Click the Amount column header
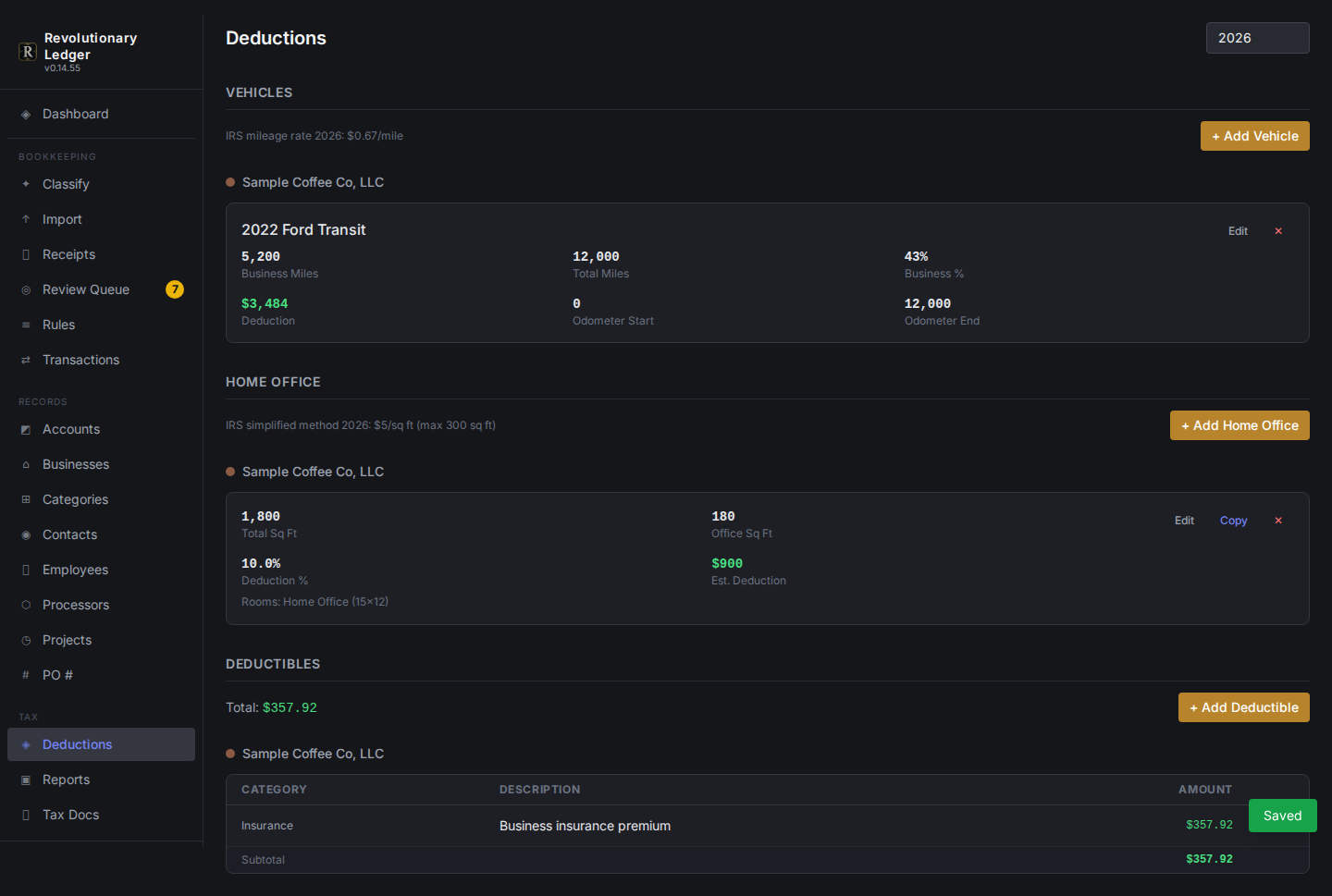This screenshot has width=1332, height=896. point(1204,790)
